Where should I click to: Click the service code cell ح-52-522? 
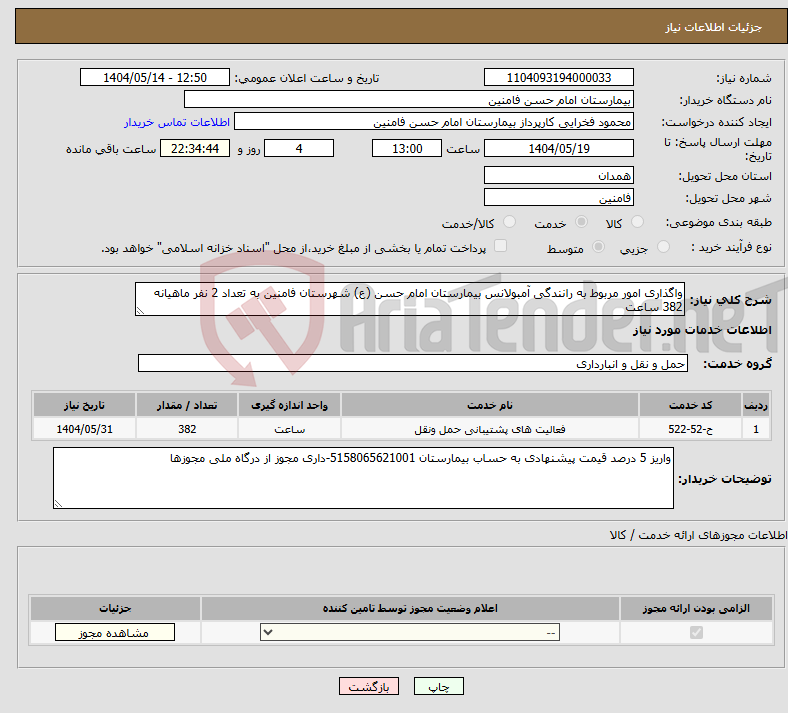pos(691,429)
